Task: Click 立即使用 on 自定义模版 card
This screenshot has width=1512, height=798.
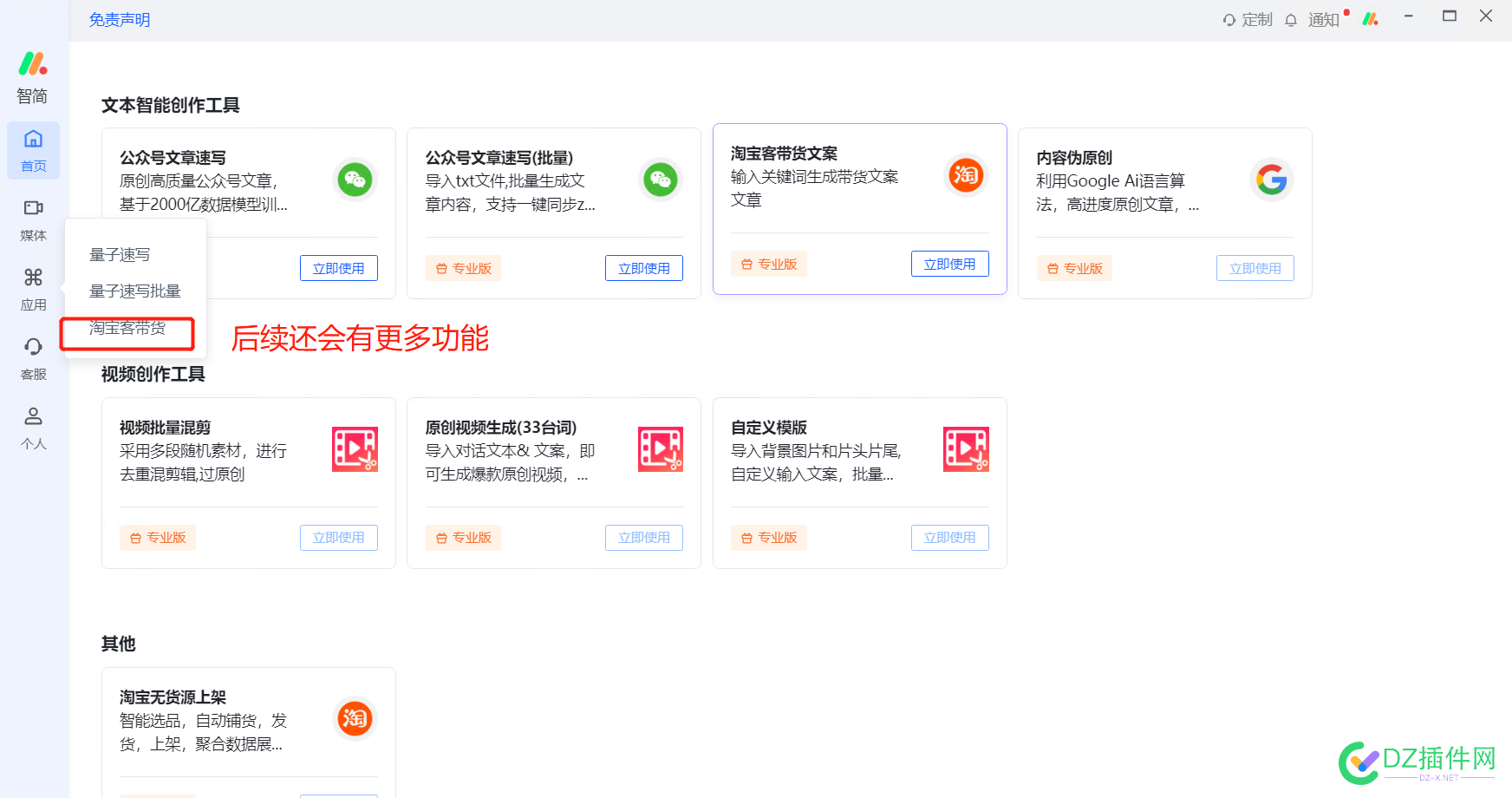Action: click(x=950, y=538)
